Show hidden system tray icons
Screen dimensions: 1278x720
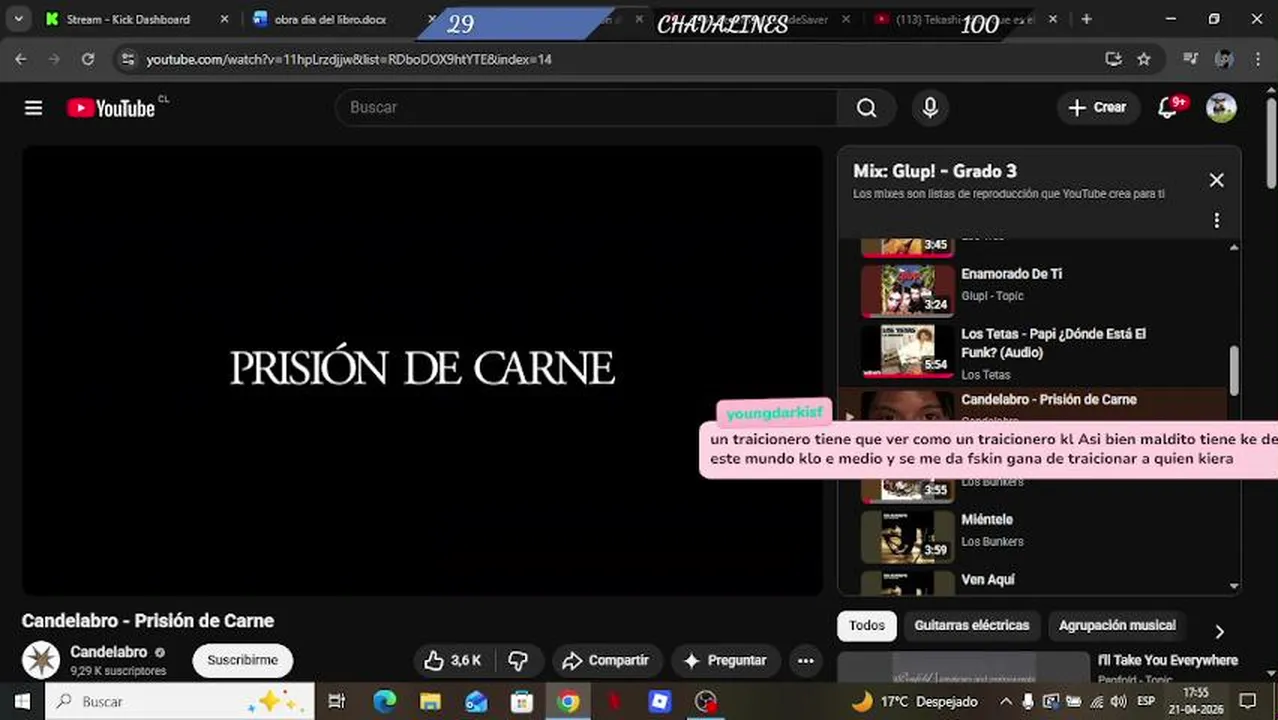point(1006,701)
